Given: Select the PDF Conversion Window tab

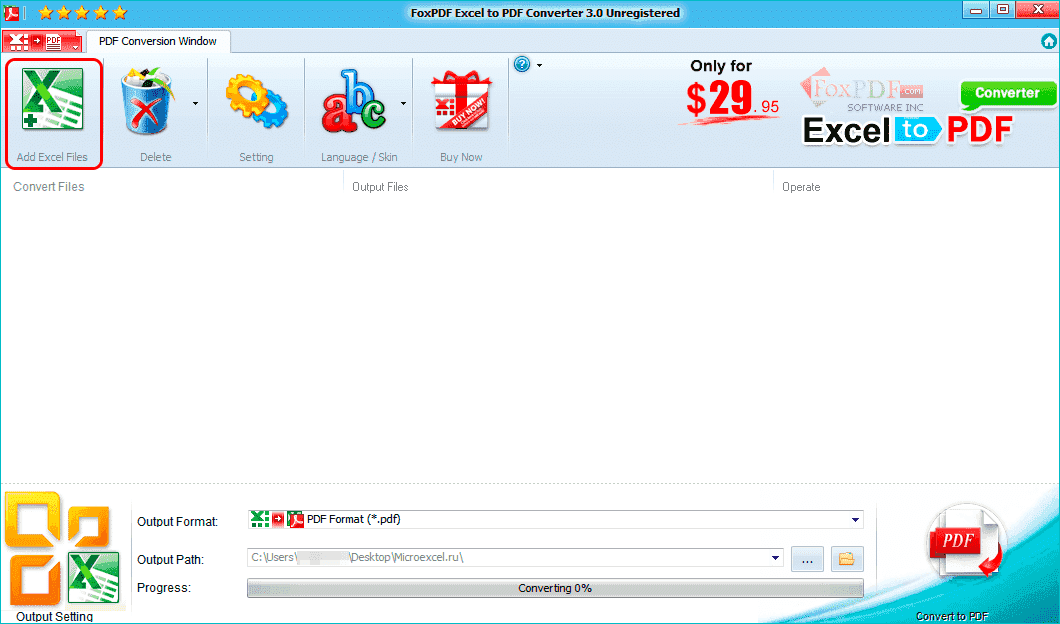Looking at the screenshot, I should [x=158, y=41].
